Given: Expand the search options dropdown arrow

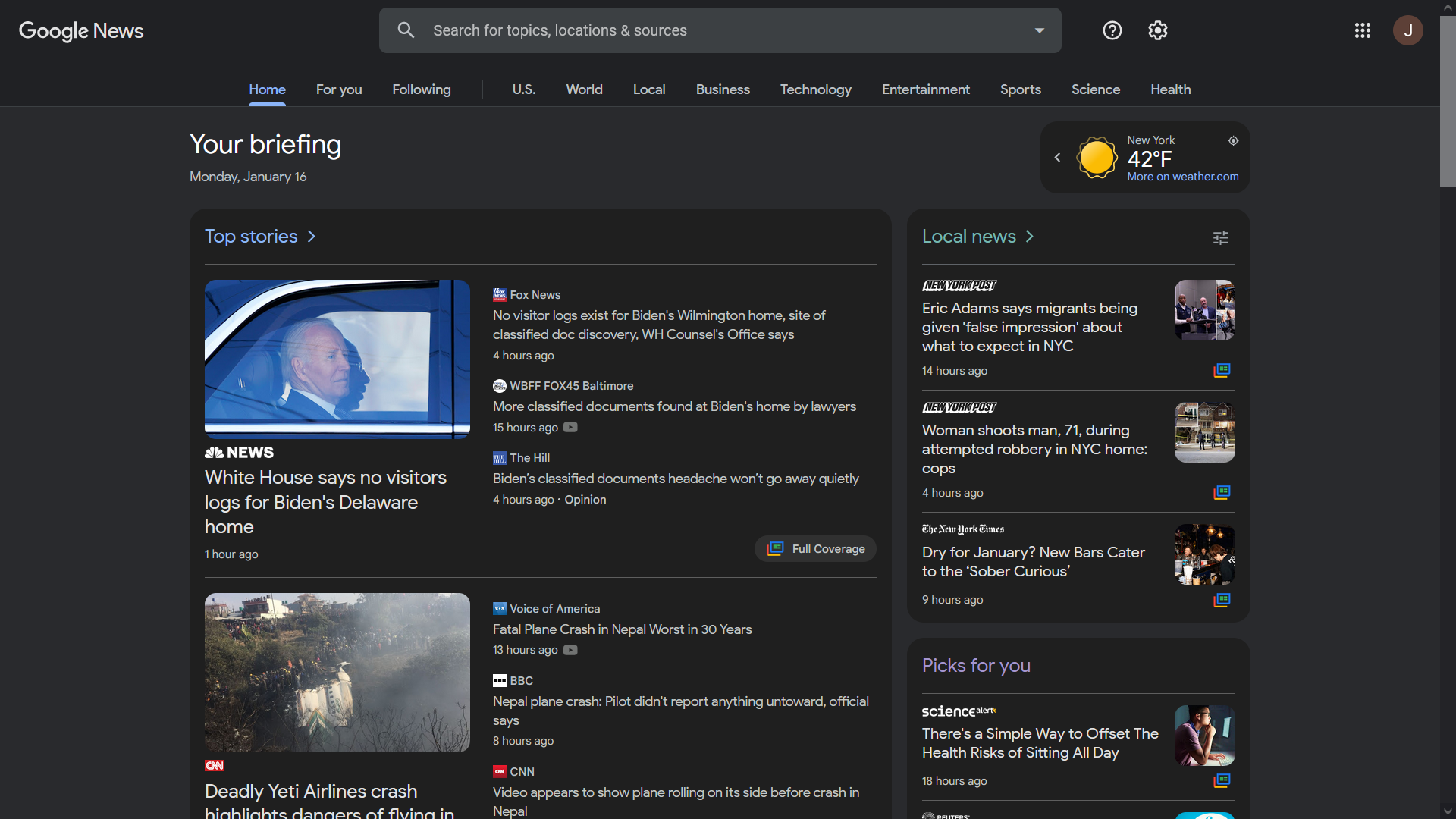Looking at the screenshot, I should point(1040,30).
